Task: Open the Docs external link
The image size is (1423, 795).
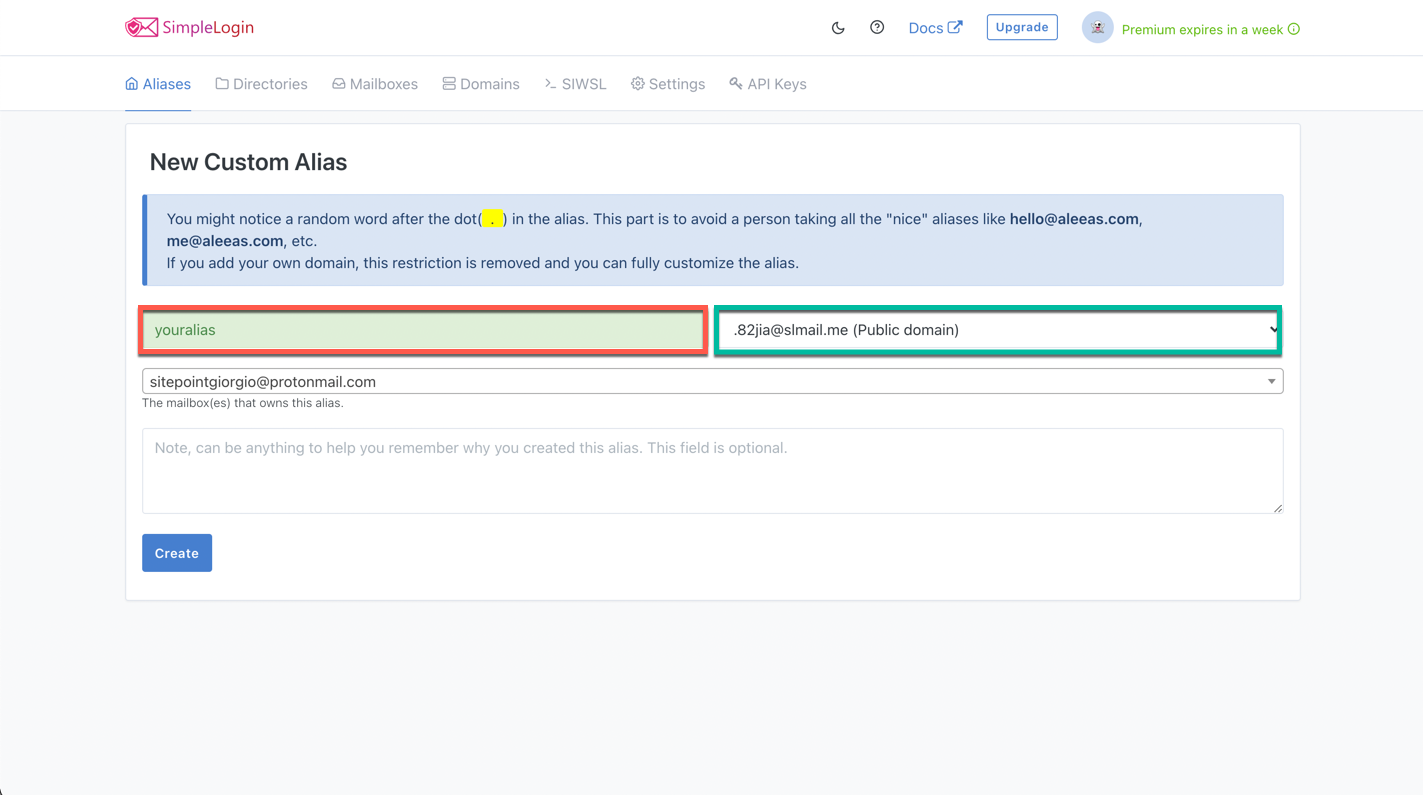Action: (935, 28)
